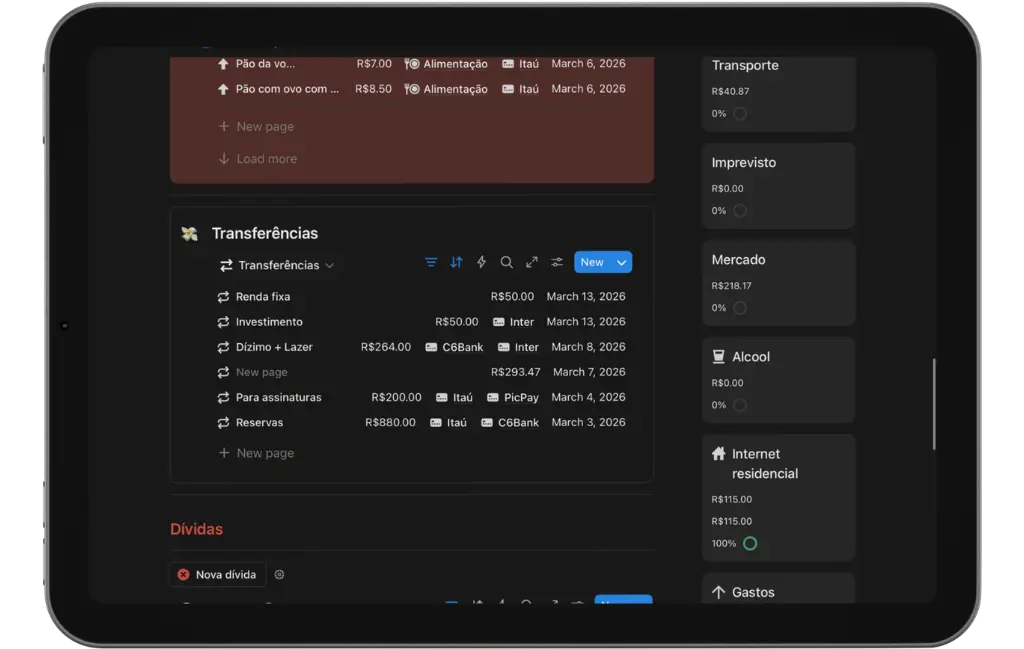Open search magnifier in Transferências toolbar
The width and height of the screenshot is (1024, 649).
point(506,262)
